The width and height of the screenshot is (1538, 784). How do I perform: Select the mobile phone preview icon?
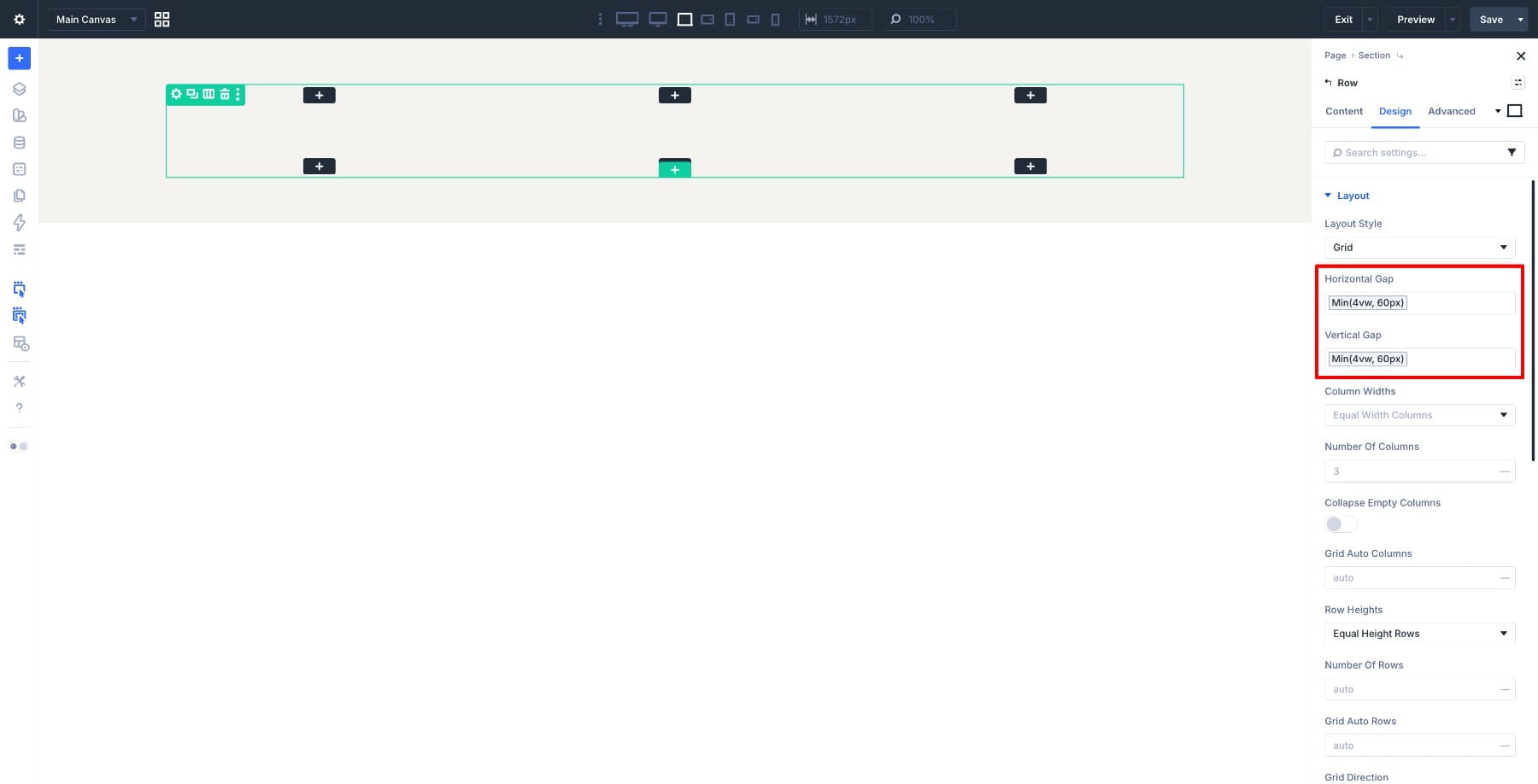pos(775,19)
